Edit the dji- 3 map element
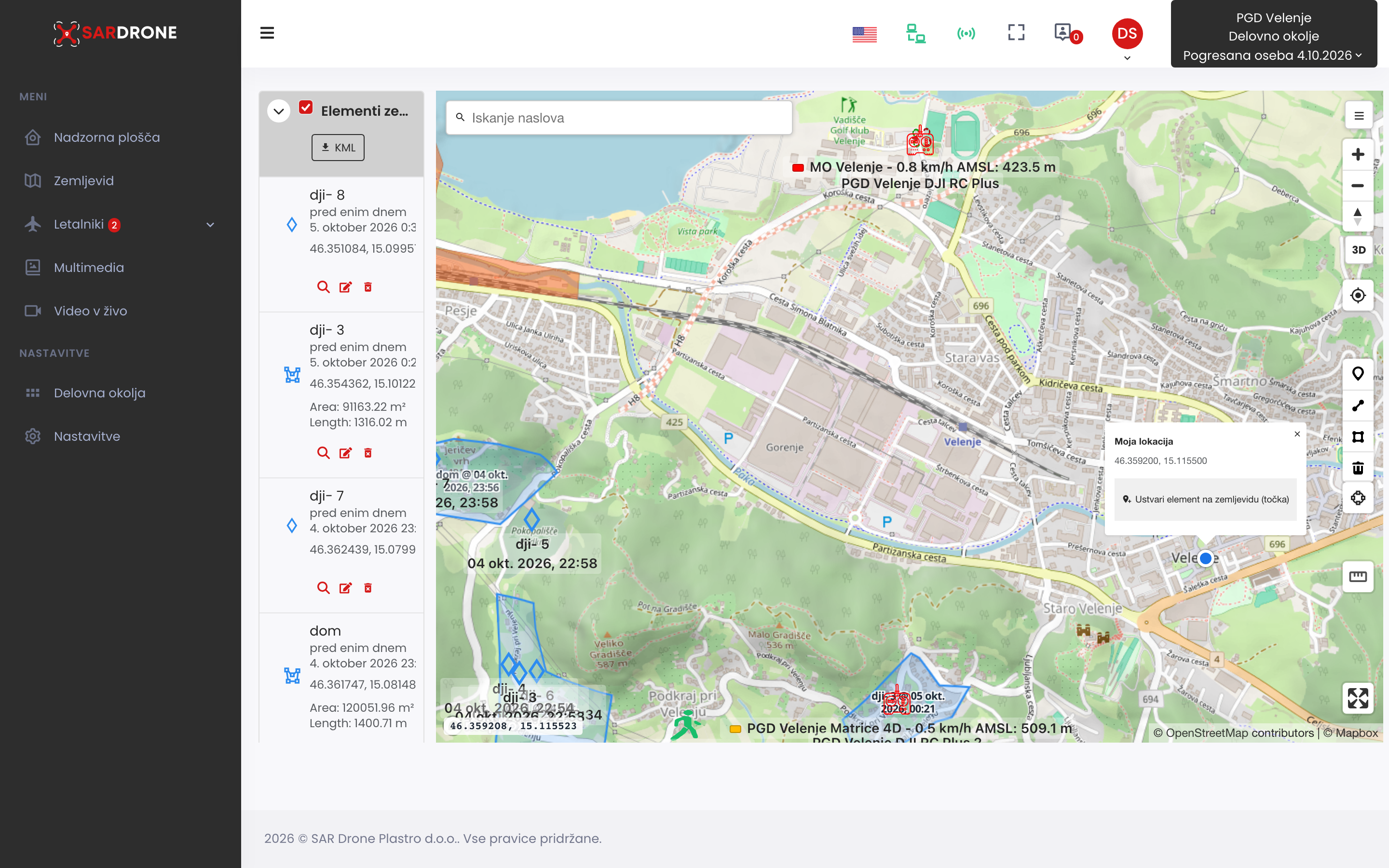 345,452
